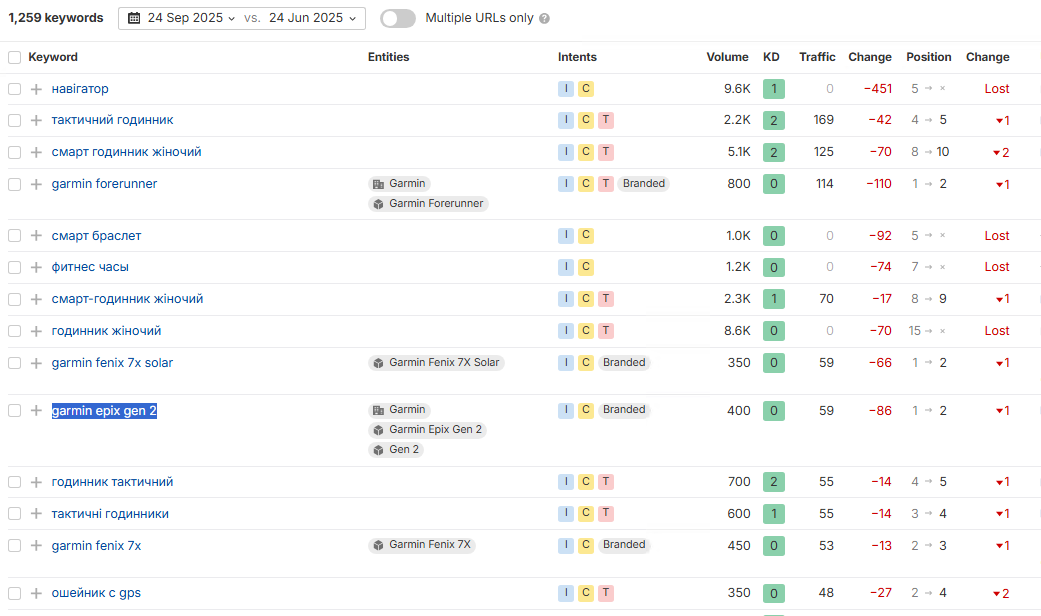Open the 24 Sep 2025 date dropdown

(191, 18)
